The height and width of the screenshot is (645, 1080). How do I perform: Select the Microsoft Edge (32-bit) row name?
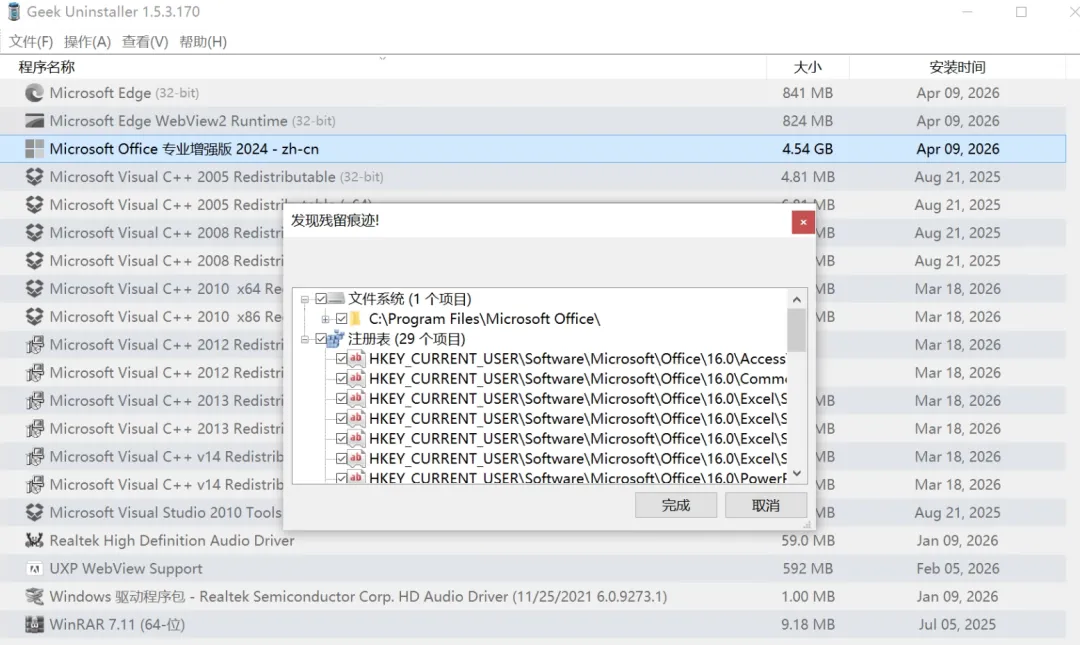click(125, 93)
